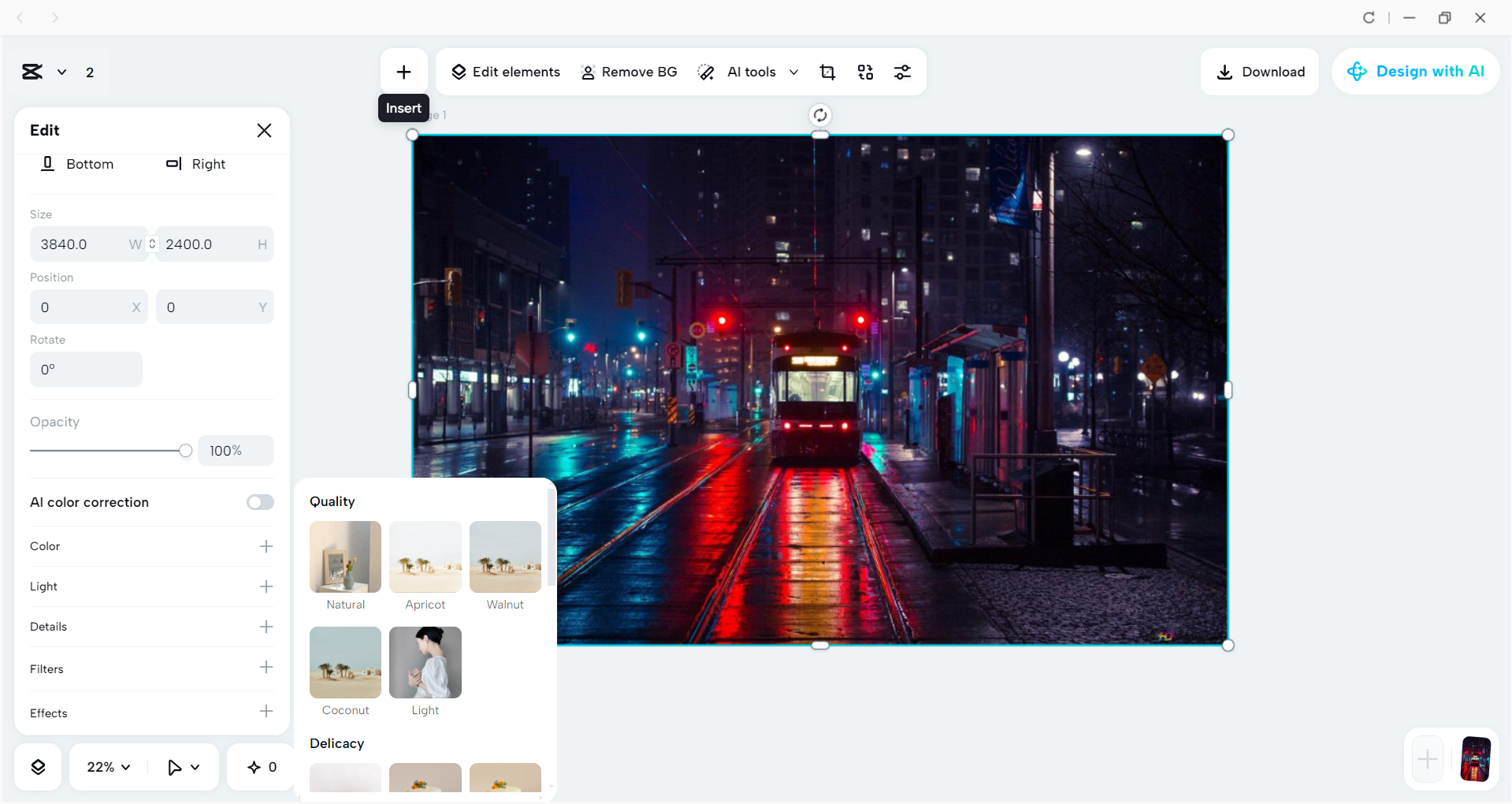This screenshot has height=804, width=1512.
Task: Align image to Right
Action: click(196, 164)
